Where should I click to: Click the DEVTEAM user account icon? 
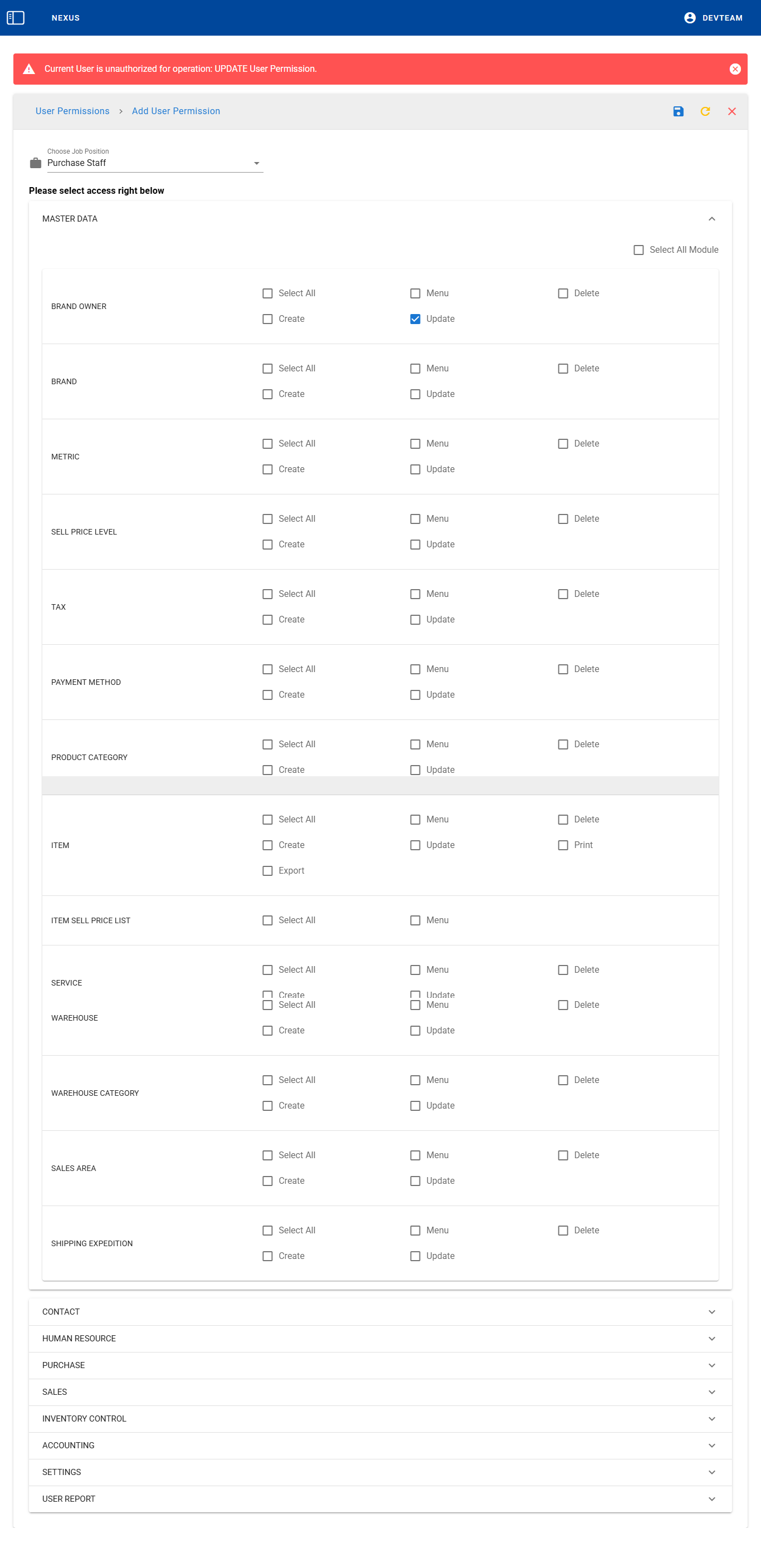pos(689,18)
